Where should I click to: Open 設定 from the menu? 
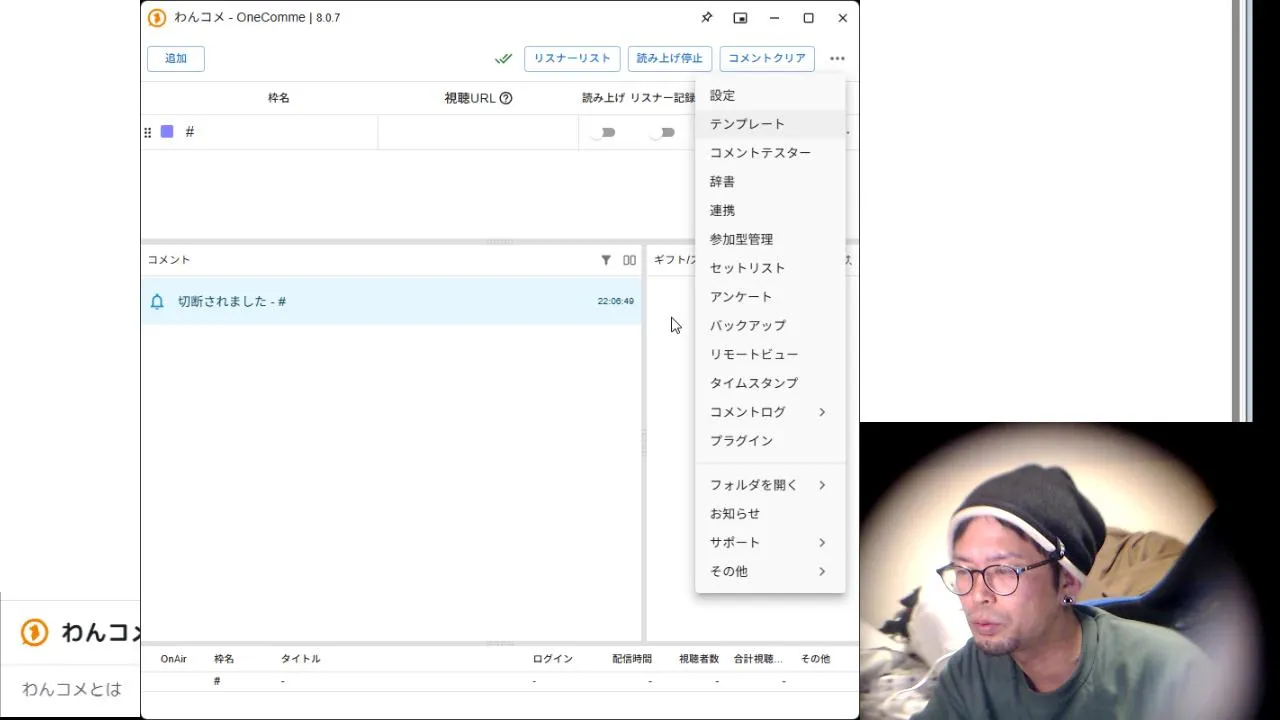click(x=770, y=96)
